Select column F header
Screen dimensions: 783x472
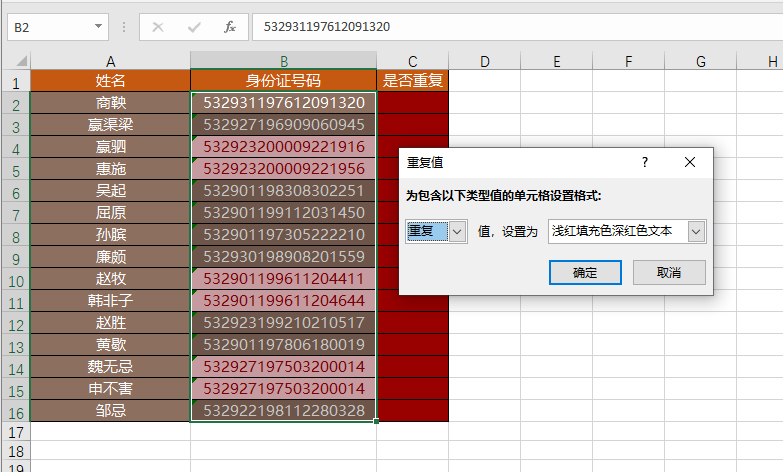coord(628,61)
